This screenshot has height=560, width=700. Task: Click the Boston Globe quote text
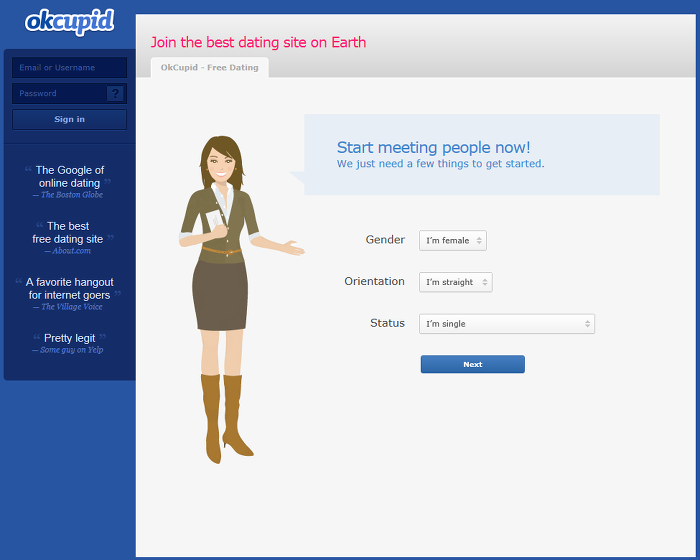point(70,176)
